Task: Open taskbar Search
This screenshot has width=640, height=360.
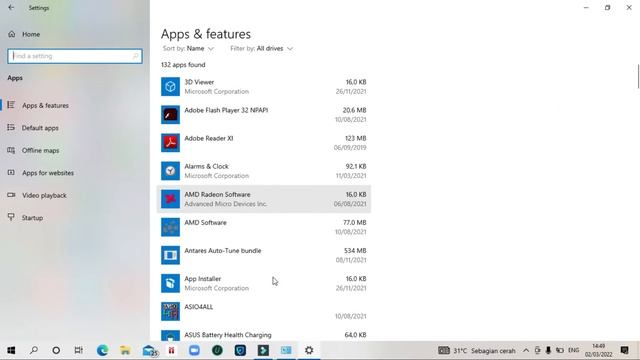Action: click(x=34, y=350)
